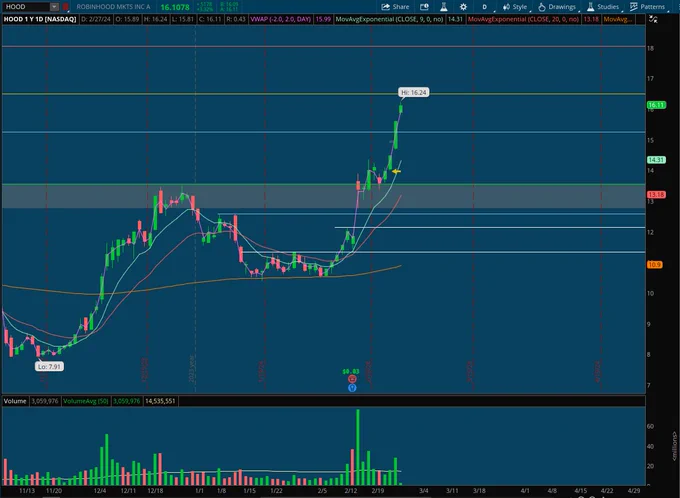This screenshot has width=680, height=498.
Task: Click the VWAP 15.99 value in the header
Action: point(323,19)
